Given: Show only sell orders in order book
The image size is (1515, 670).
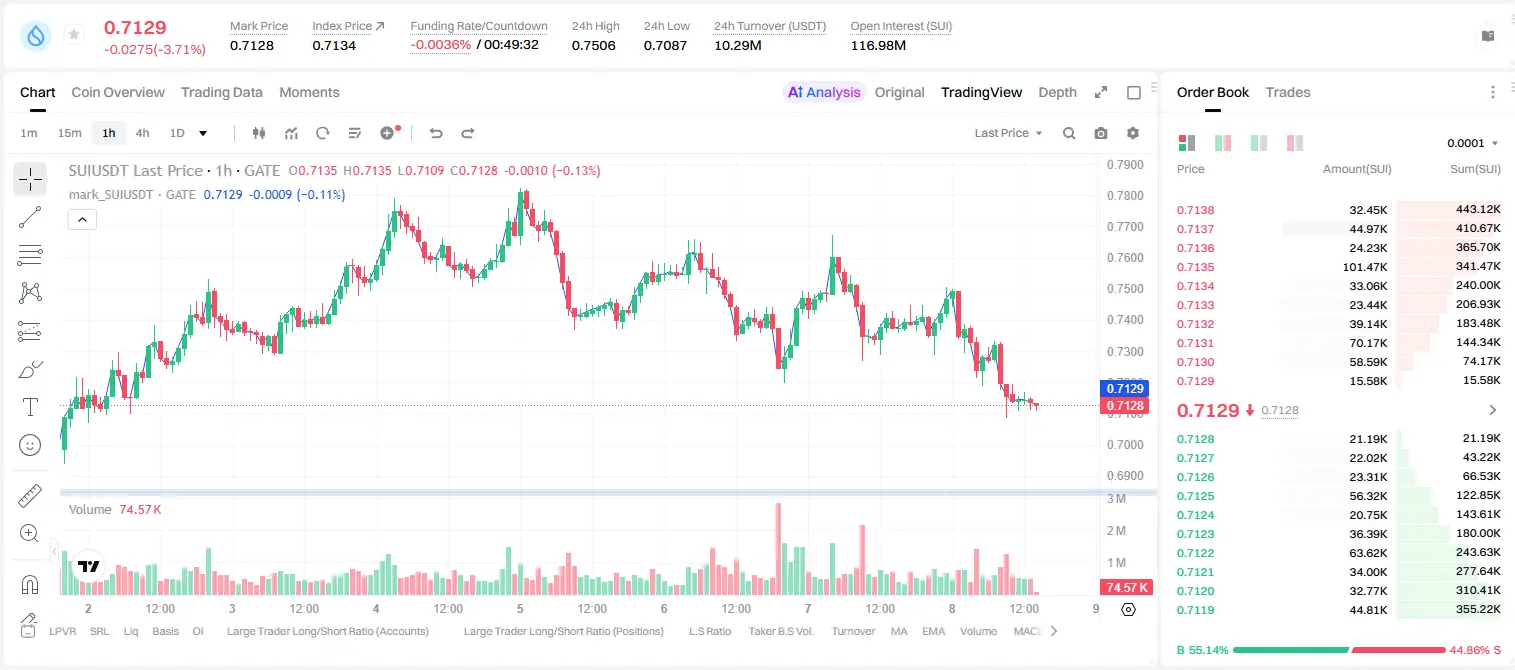Looking at the screenshot, I should (x=1295, y=143).
